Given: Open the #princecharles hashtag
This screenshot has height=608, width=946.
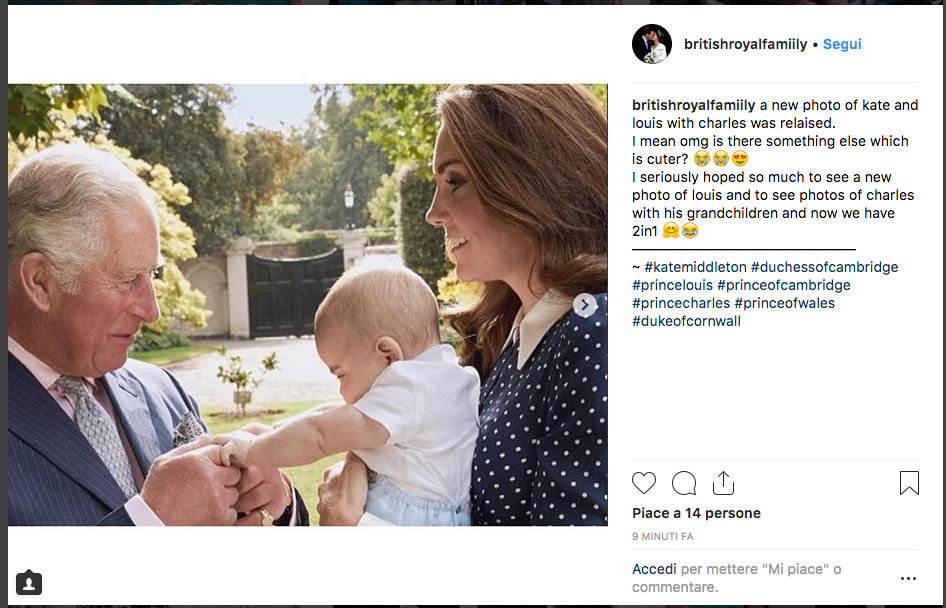Looking at the screenshot, I should pyautogui.click(x=680, y=303).
